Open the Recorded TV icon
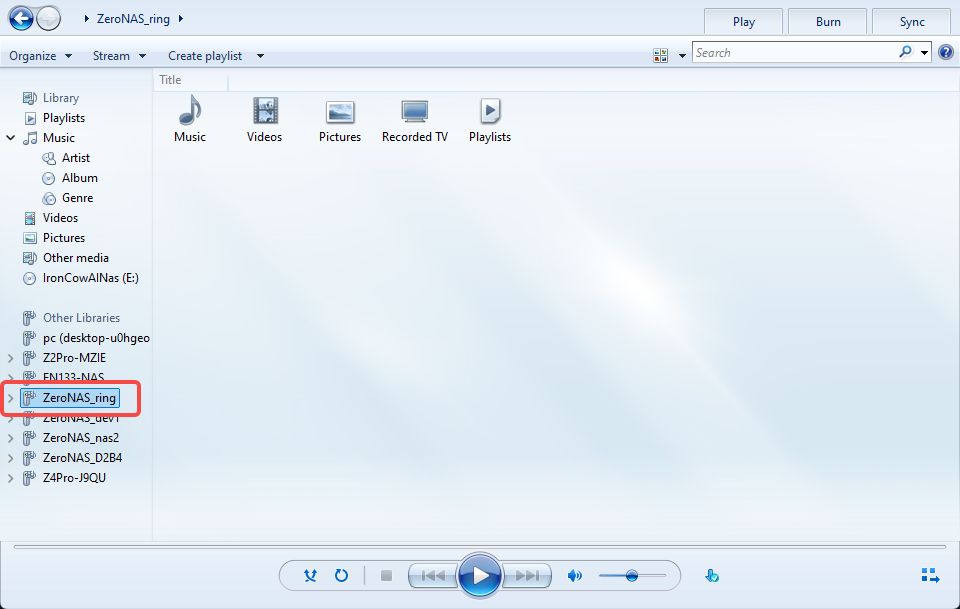The width and height of the screenshot is (960, 609). point(414,112)
